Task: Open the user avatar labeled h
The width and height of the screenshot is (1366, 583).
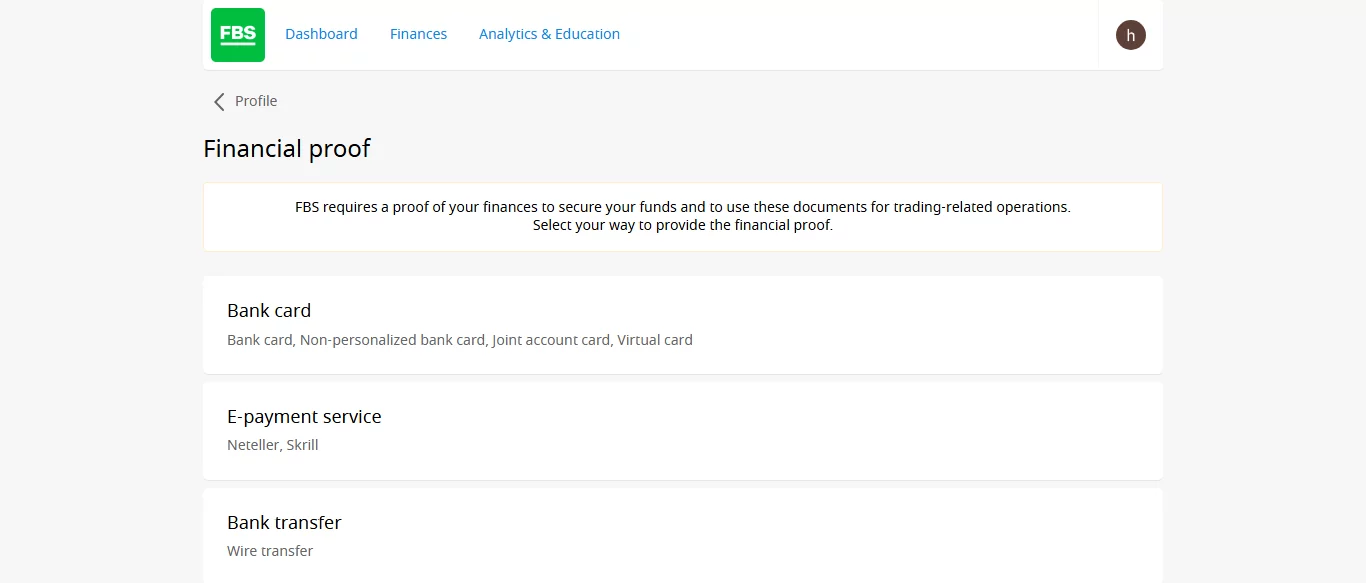Action: tap(1131, 35)
